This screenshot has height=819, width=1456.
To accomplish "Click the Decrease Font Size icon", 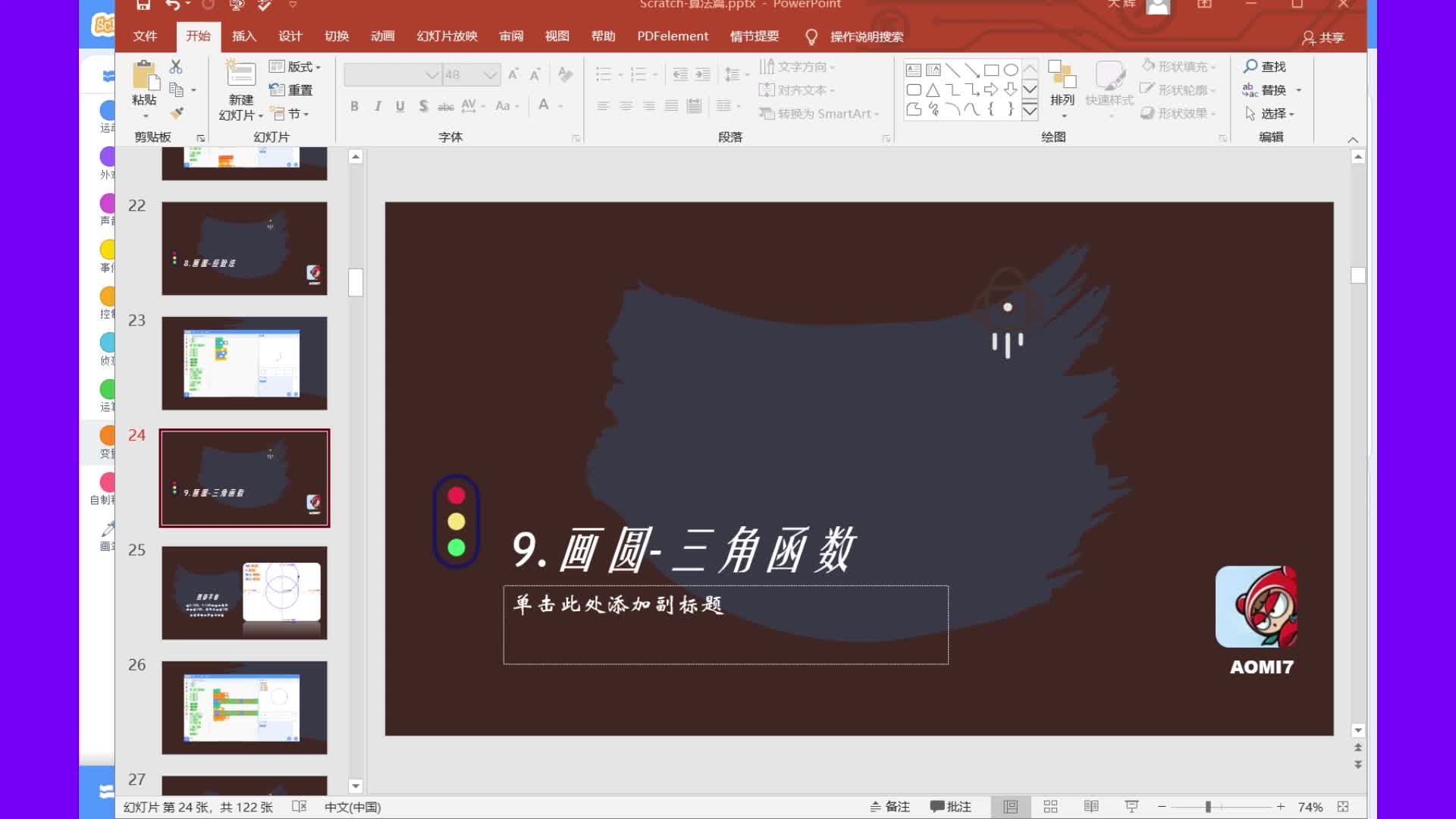I will (535, 74).
